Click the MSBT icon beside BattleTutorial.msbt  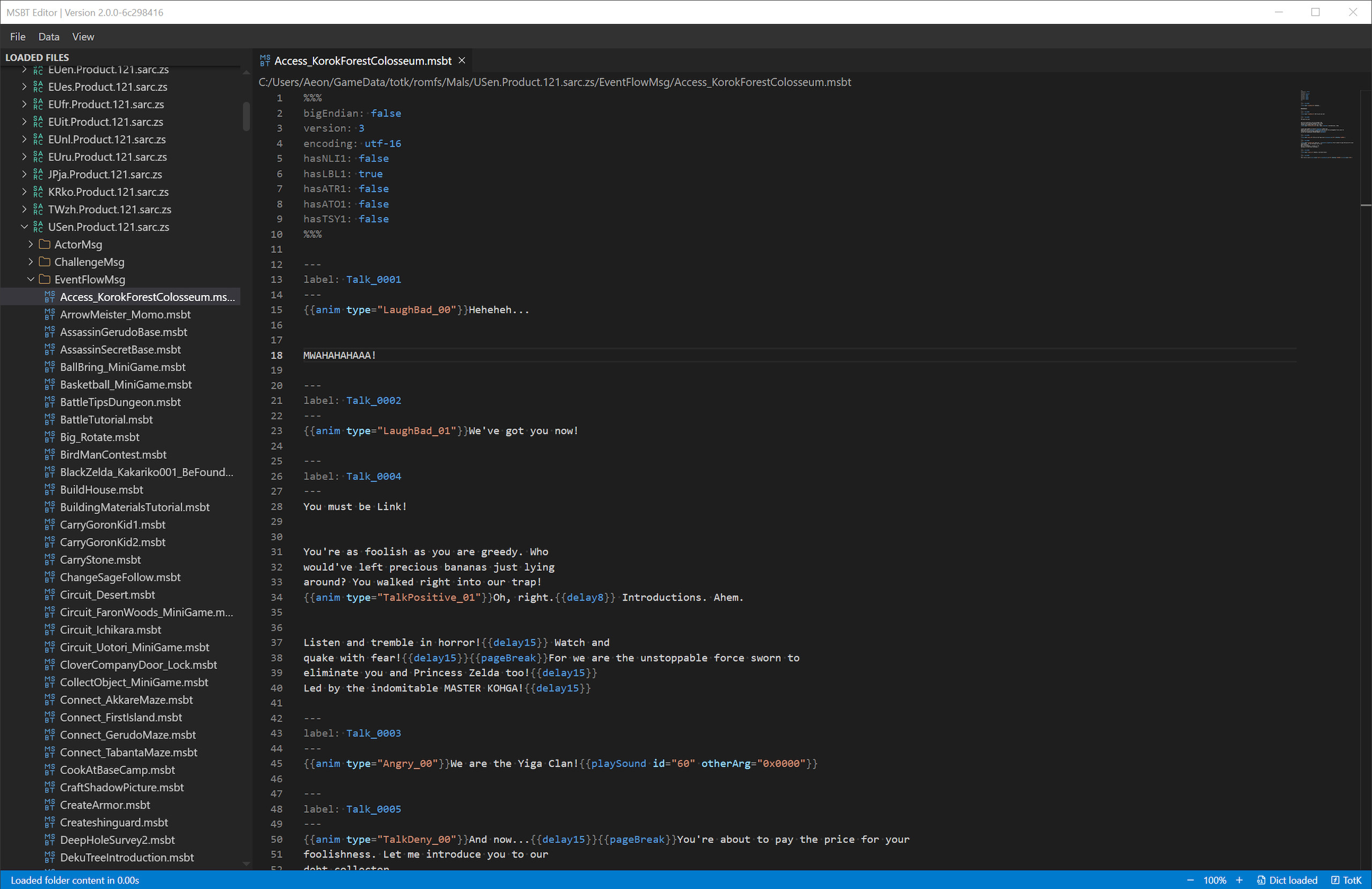(x=50, y=419)
